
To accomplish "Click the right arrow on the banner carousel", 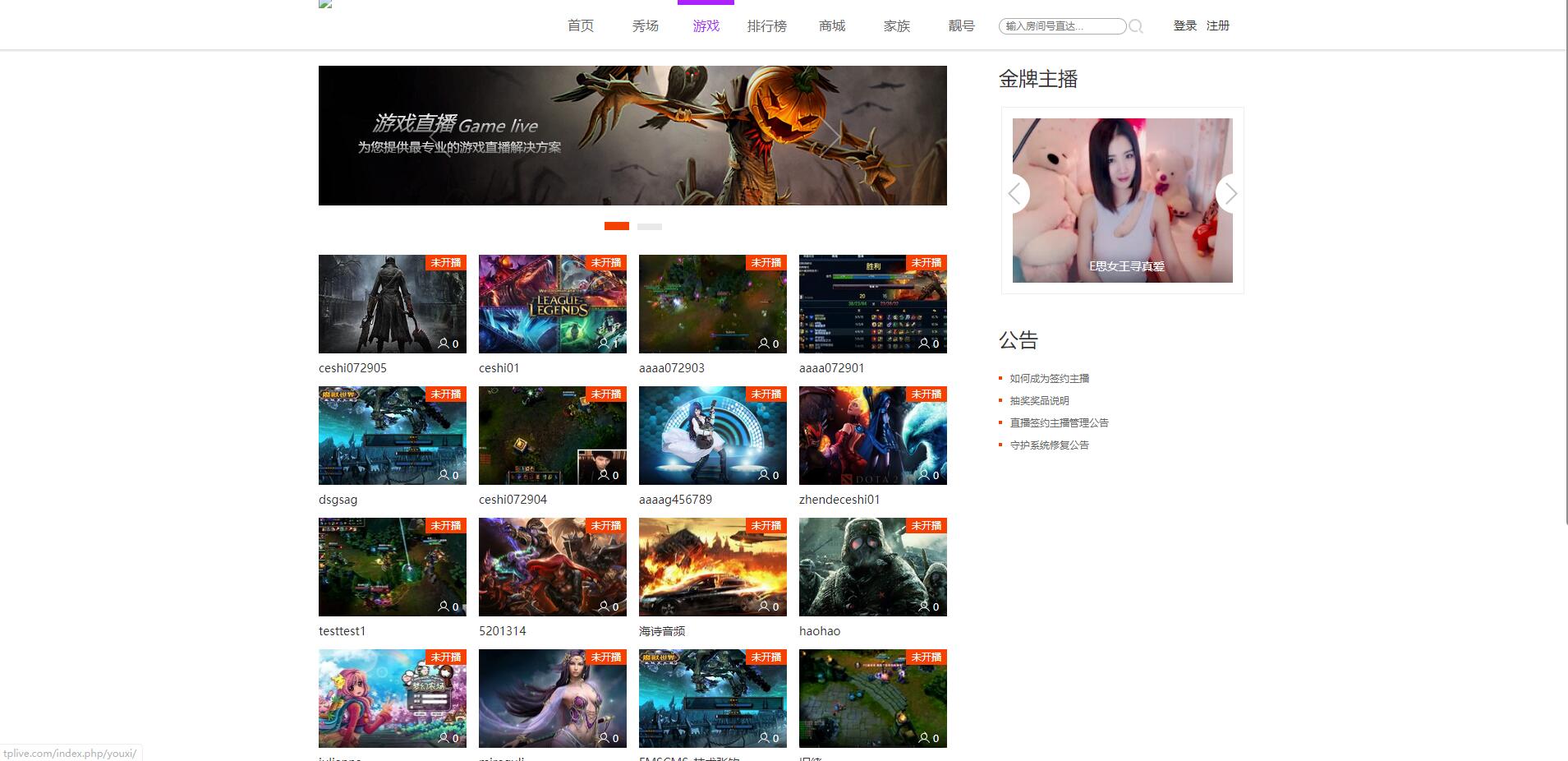I will (830, 136).
